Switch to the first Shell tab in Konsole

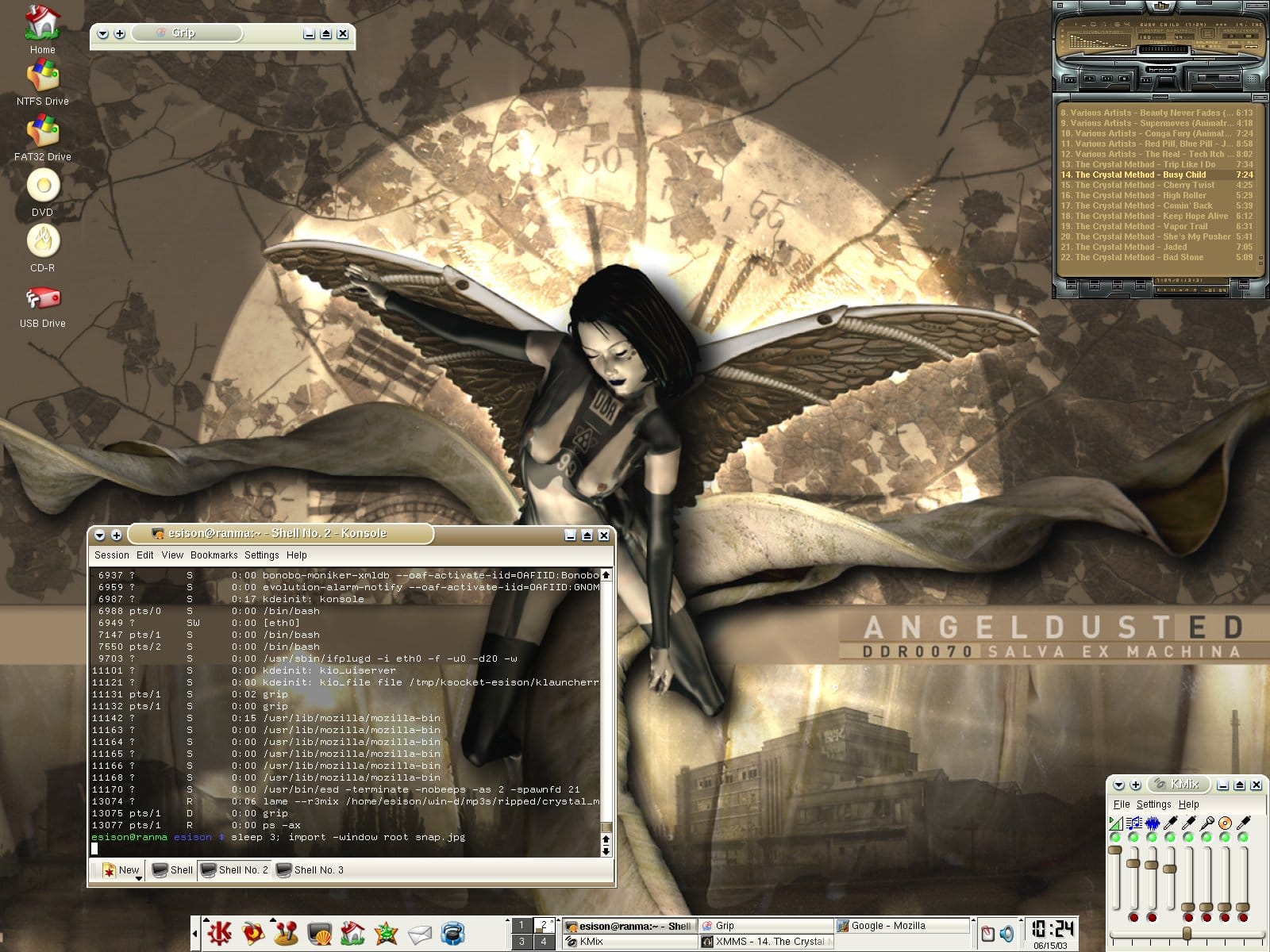173,870
